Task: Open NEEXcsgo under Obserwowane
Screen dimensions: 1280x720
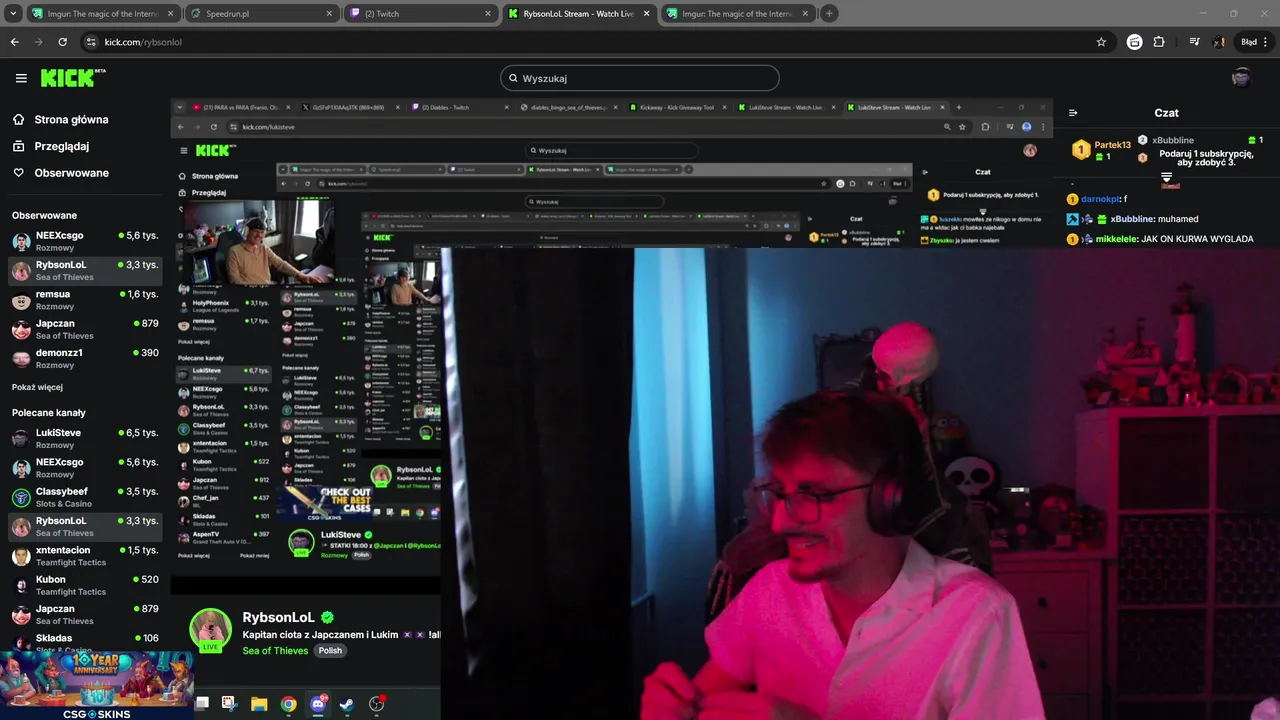Action: point(84,241)
